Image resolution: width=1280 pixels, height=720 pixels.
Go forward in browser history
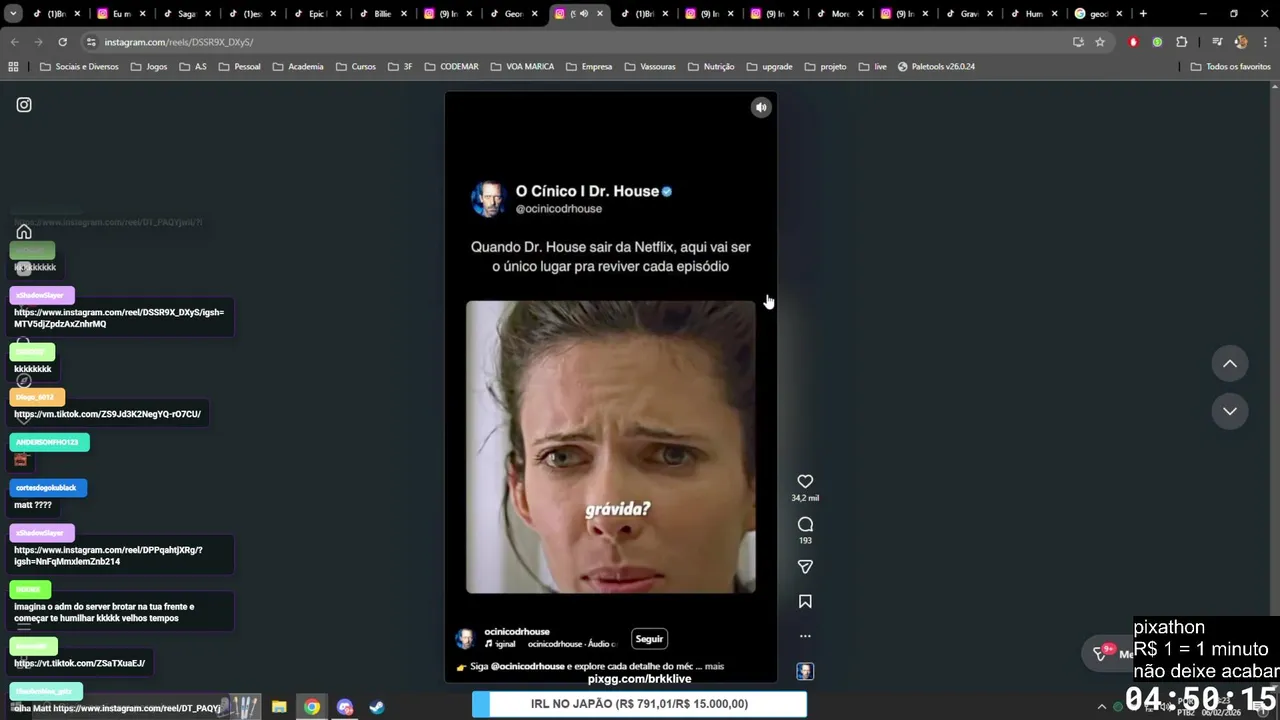tap(38, 42)
